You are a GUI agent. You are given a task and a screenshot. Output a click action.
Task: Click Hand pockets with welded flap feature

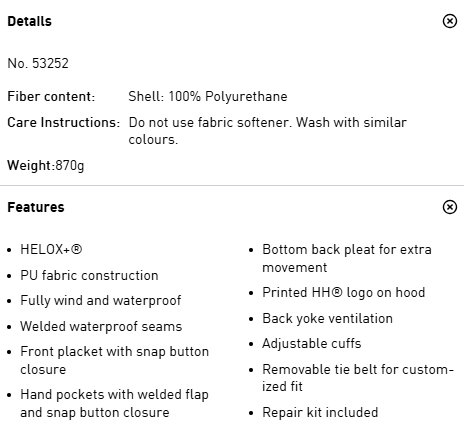click(x=115, y=403)
